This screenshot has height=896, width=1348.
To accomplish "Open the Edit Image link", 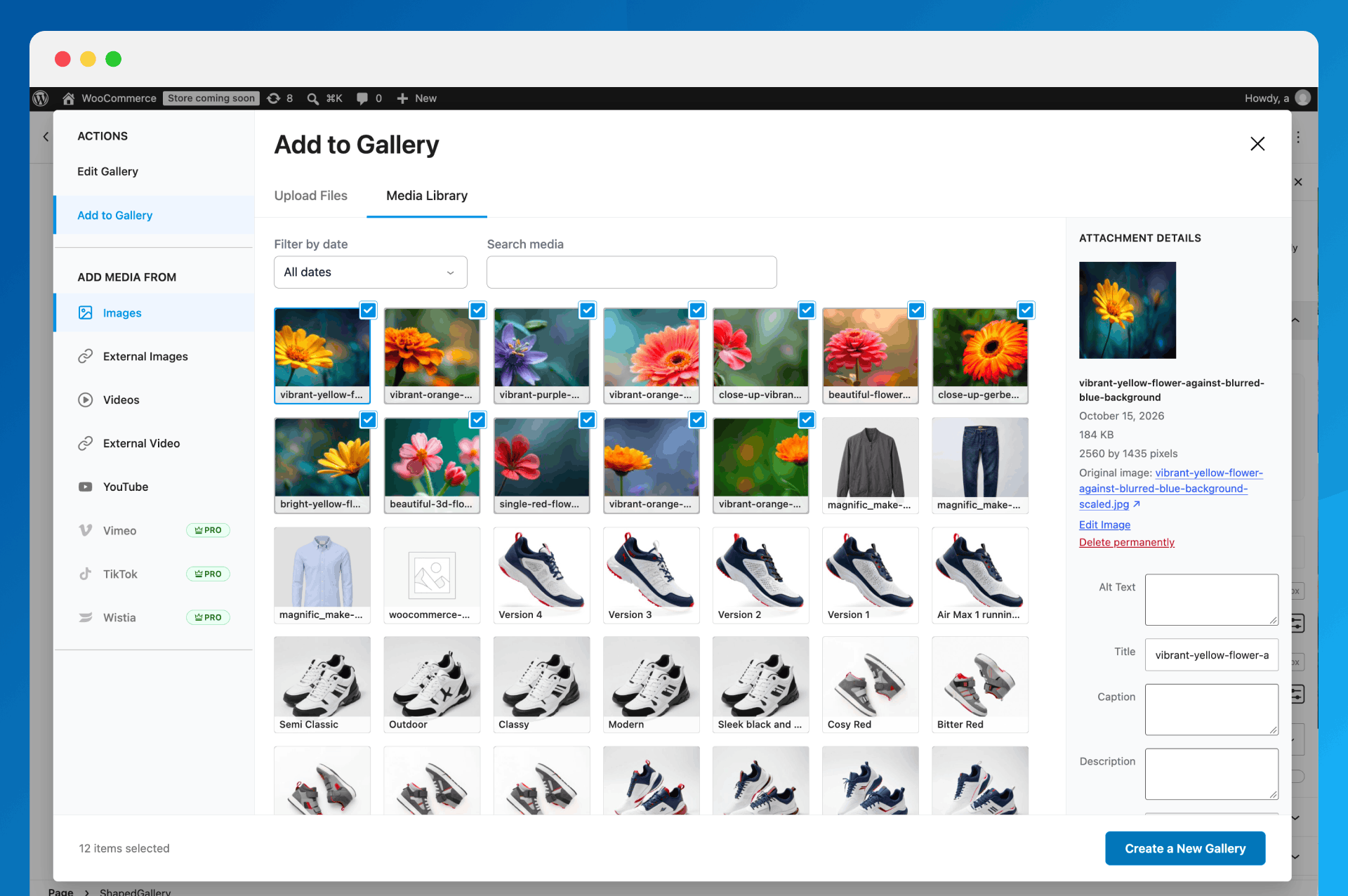I will point(1104,525).
